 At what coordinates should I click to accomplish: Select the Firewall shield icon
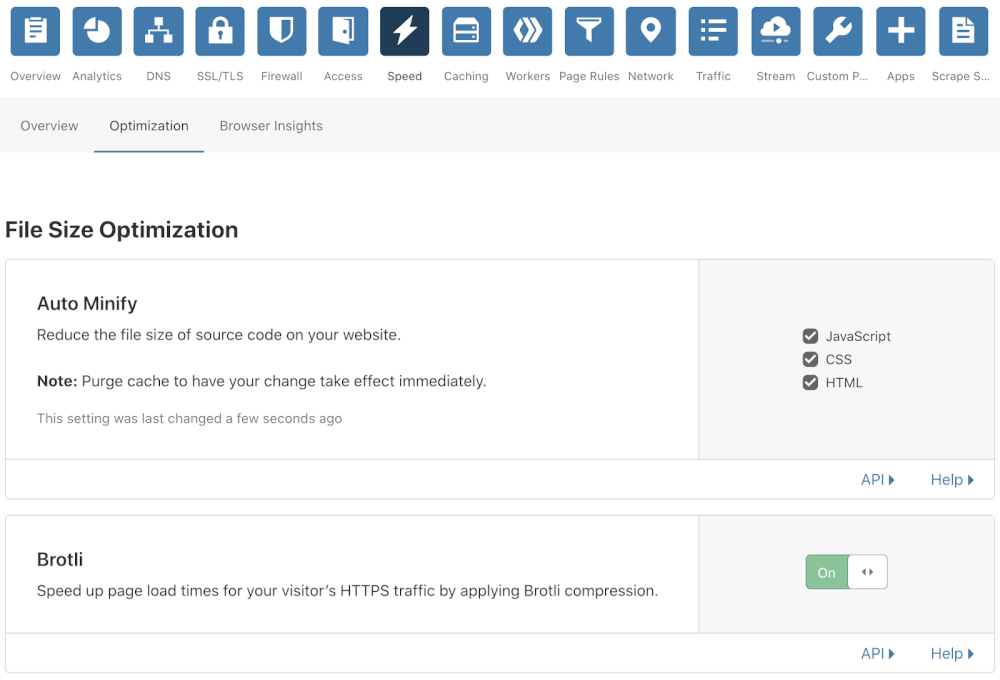click(x=282, y=32)
